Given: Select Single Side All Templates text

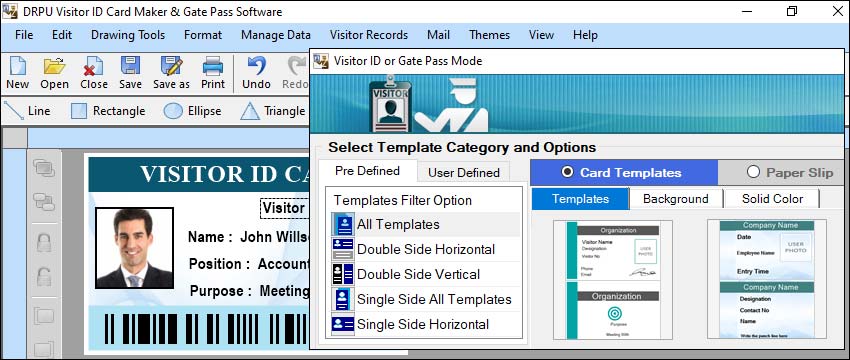Looking at the screenshot, I should point(434,299).
